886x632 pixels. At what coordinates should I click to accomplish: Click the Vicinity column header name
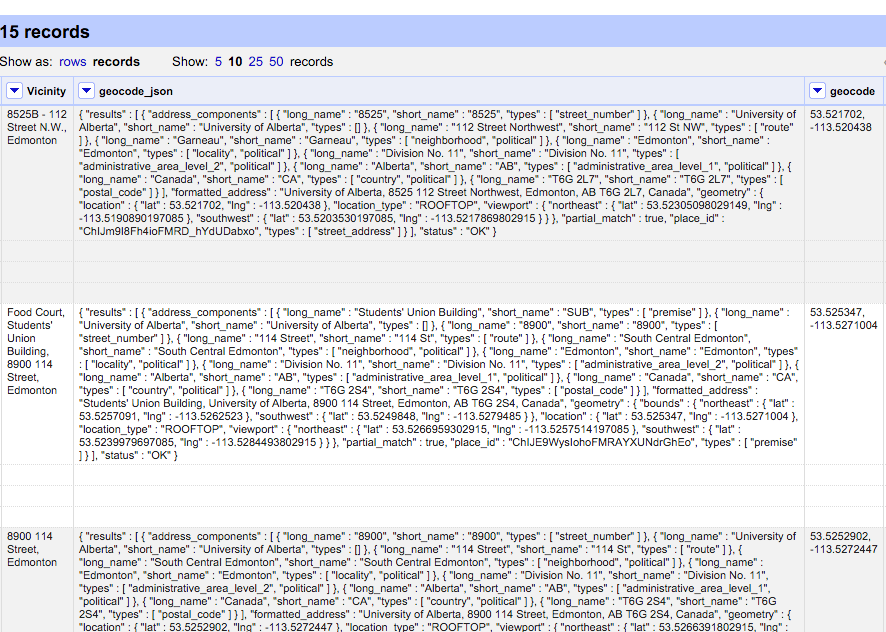pyautogui.click(x=46, y=91)
